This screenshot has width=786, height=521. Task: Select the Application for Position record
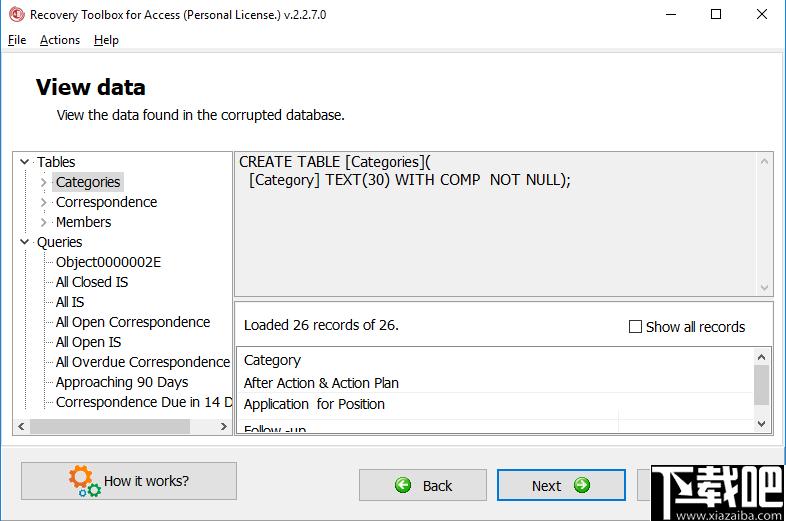314,404
